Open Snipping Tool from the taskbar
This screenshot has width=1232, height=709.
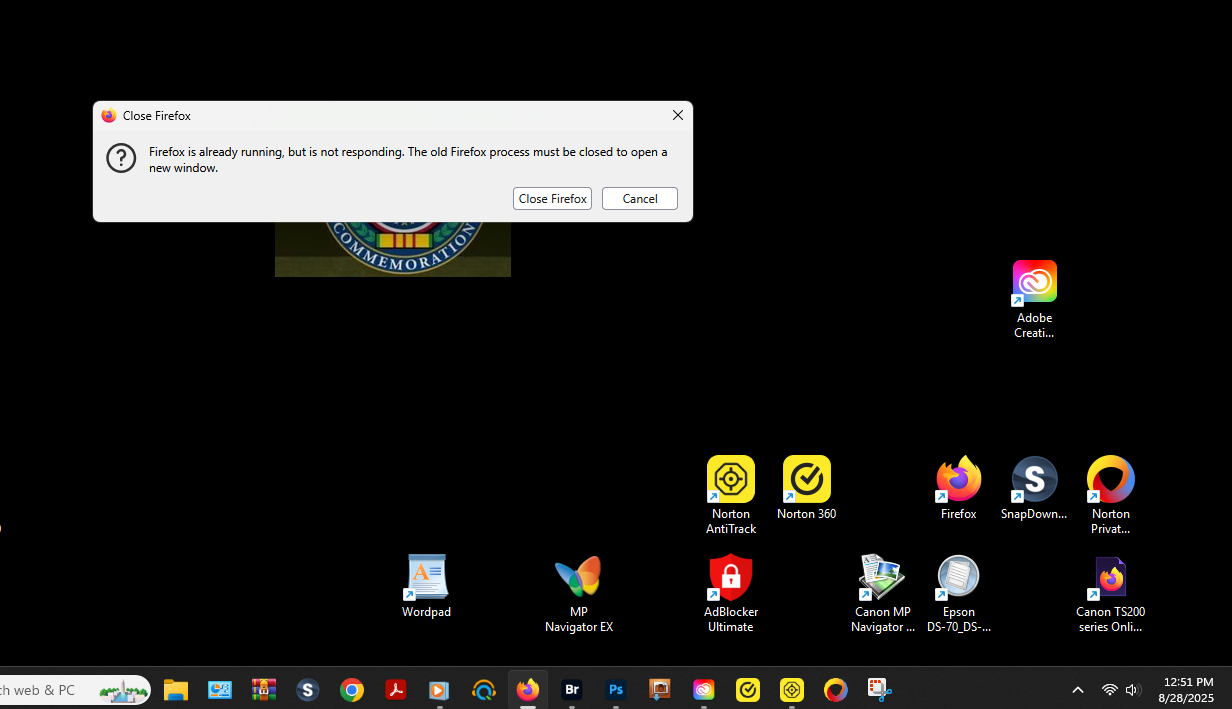coord(879,690)
